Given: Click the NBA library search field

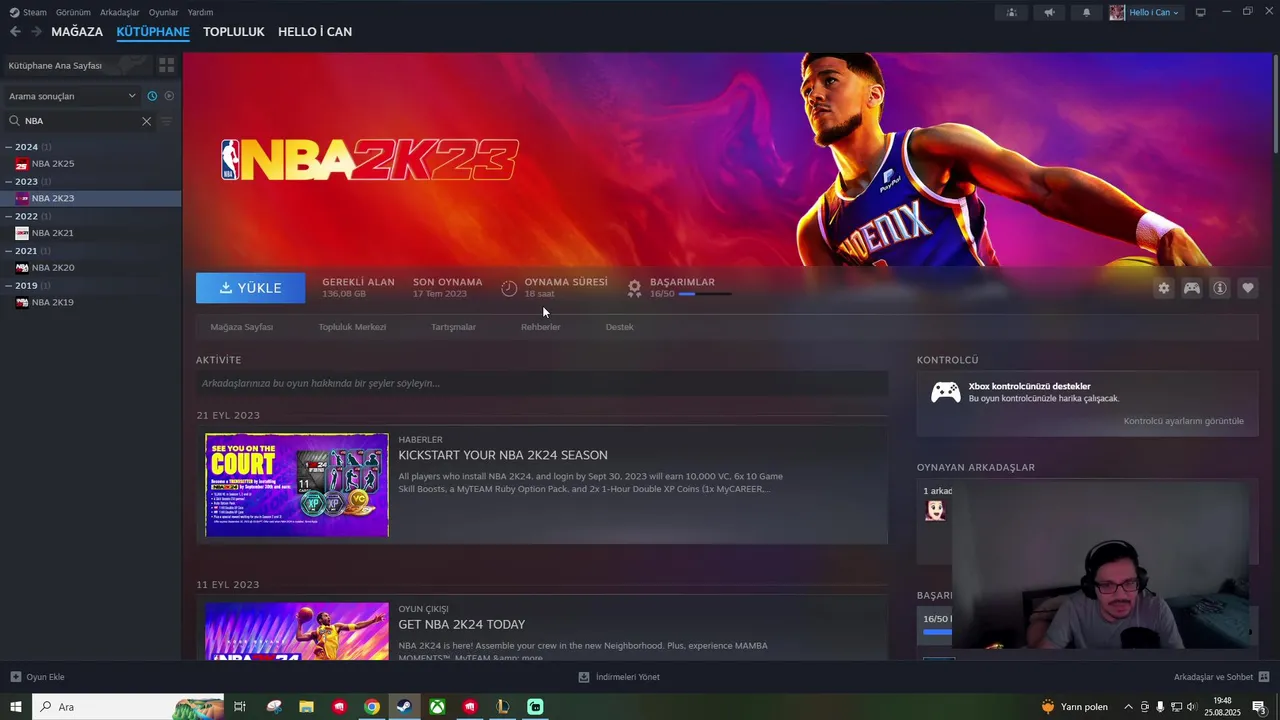Looking at the screenshot, I should pos(80,121).
